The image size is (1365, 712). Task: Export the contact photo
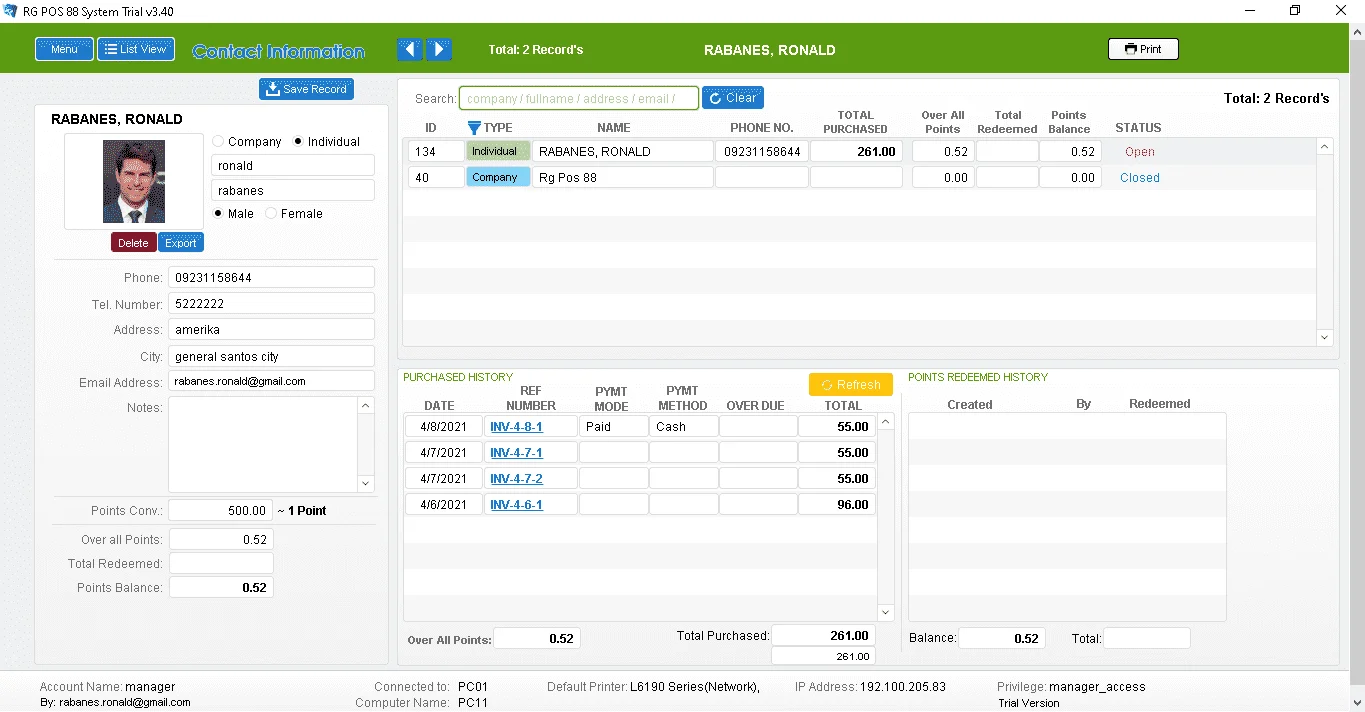[x=181, y=243]
